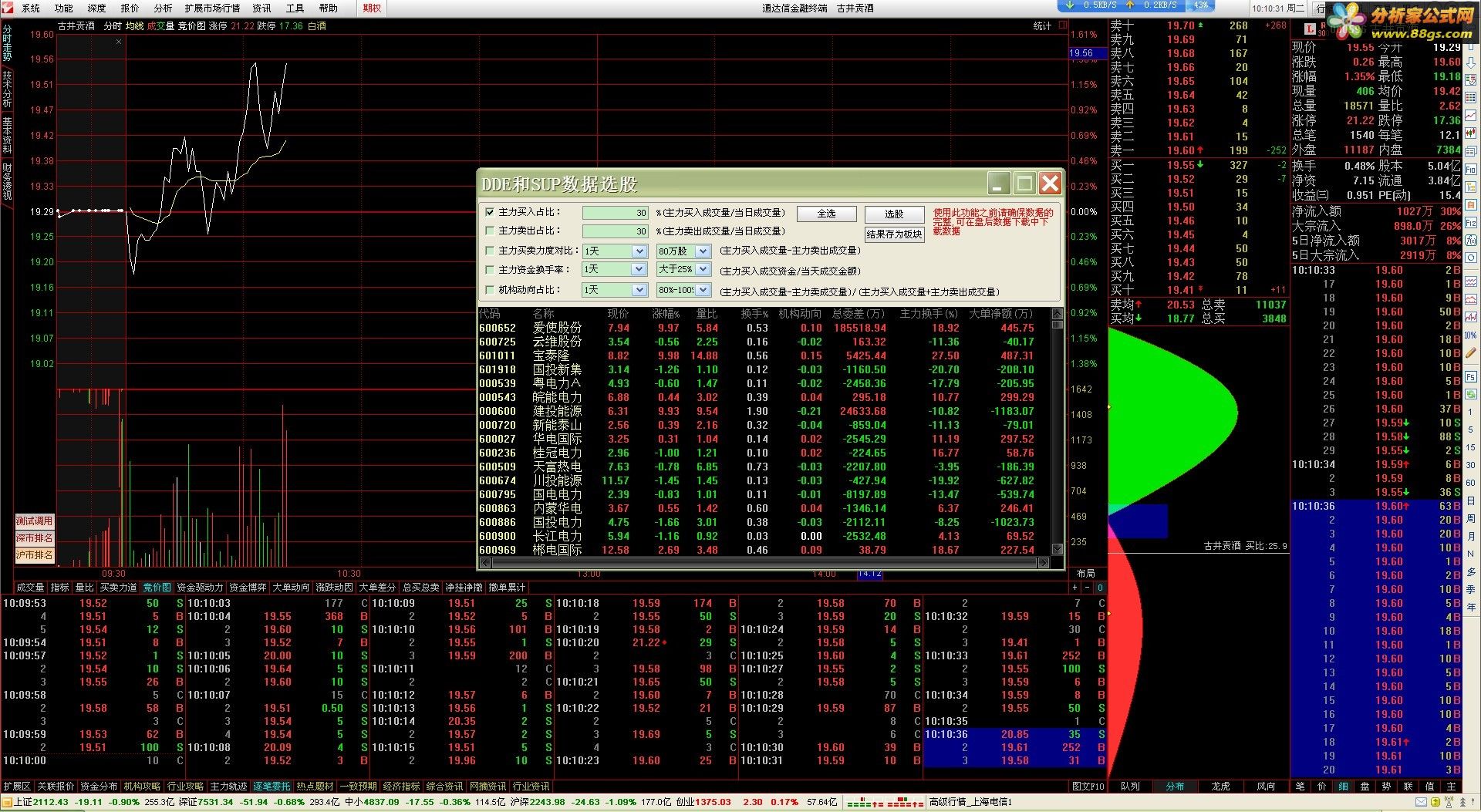Switch to the 技术分析 vertical tab
This screenshot has width=1481, height=812.
pyautogui.click(x=7, y=89)
